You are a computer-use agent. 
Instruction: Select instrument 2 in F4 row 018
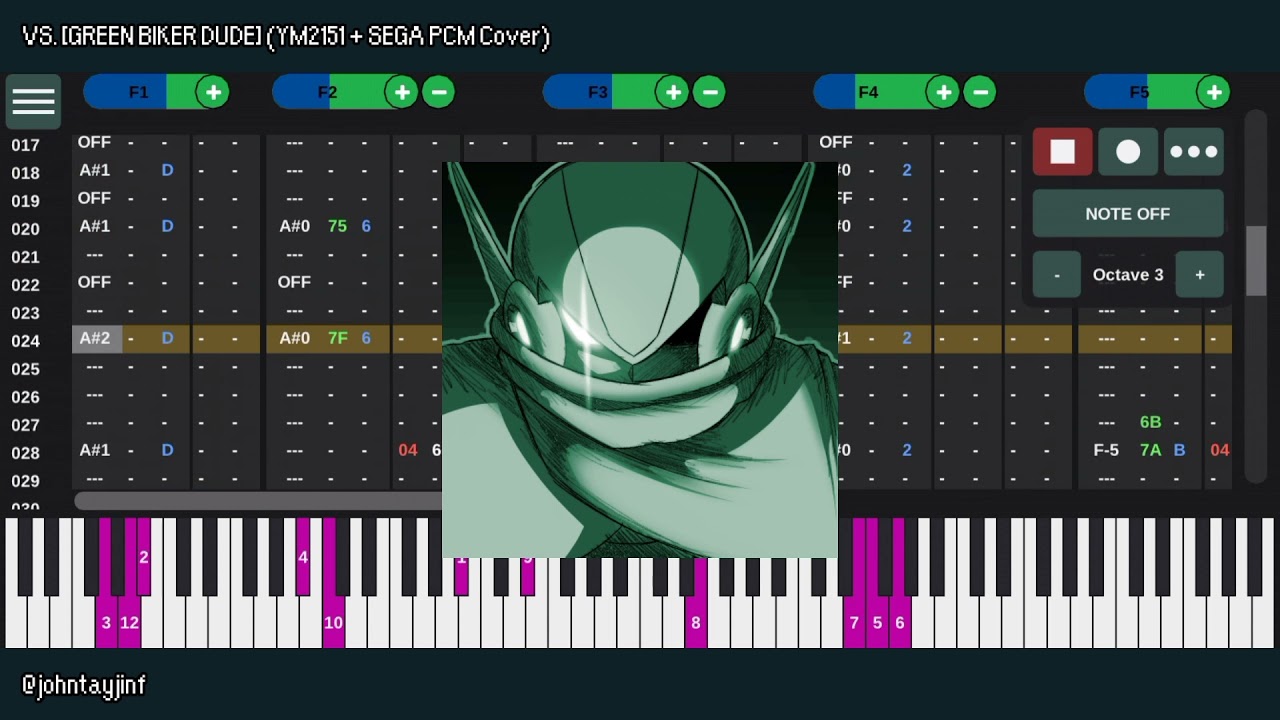(907, 171)
